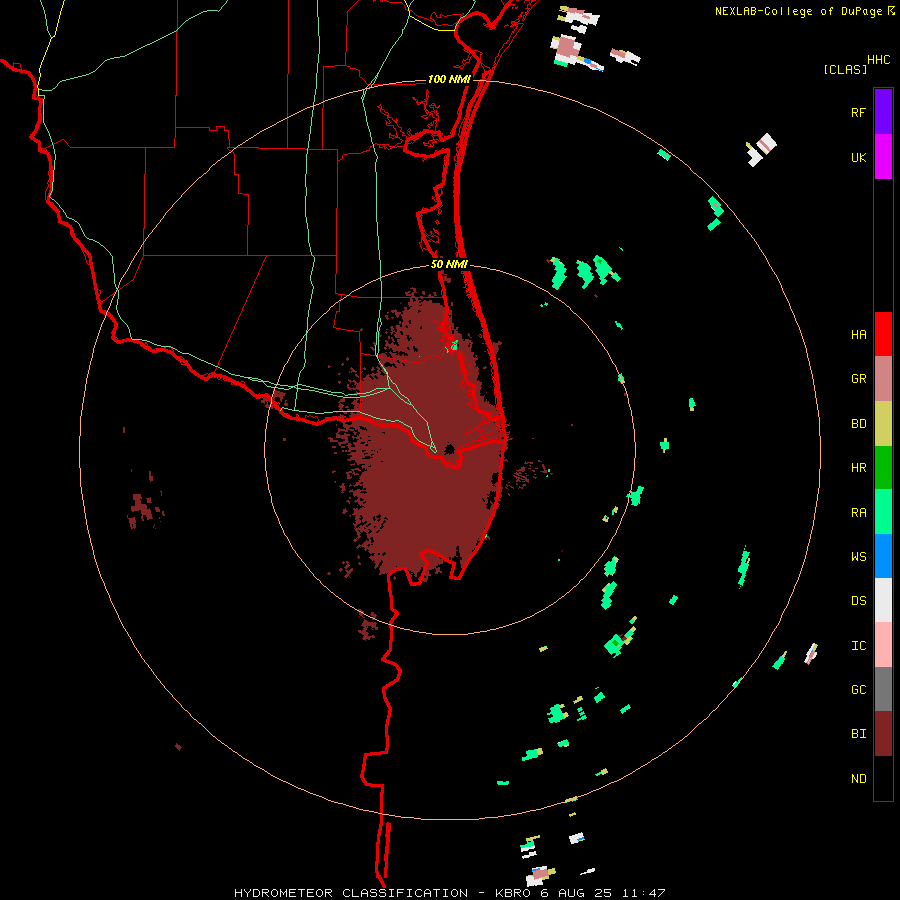Click the radar site gap in brown echo

coord(449,449)
